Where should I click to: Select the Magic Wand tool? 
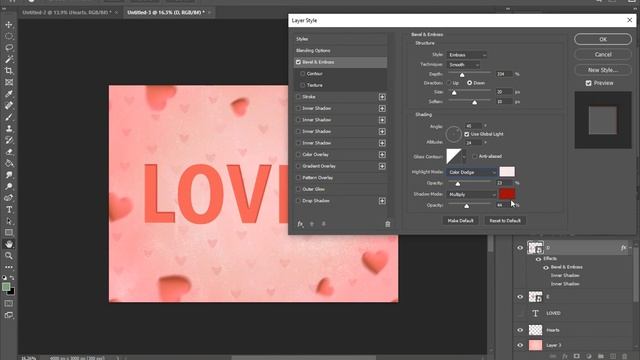(9, 59)
